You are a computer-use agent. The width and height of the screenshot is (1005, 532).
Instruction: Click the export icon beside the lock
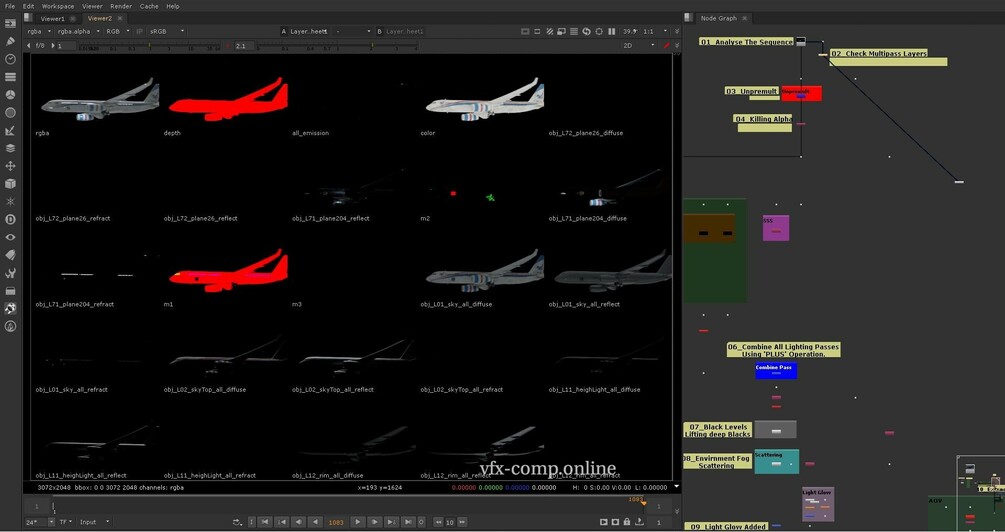coord(639,522)
